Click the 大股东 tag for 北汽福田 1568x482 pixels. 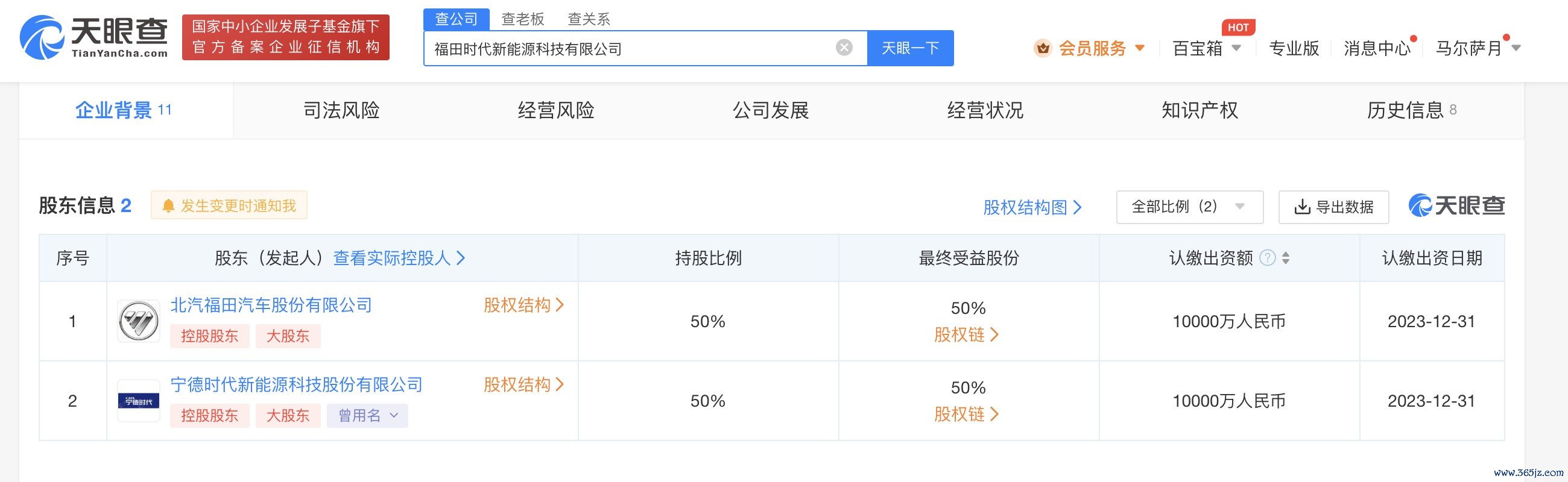[288, 336]
